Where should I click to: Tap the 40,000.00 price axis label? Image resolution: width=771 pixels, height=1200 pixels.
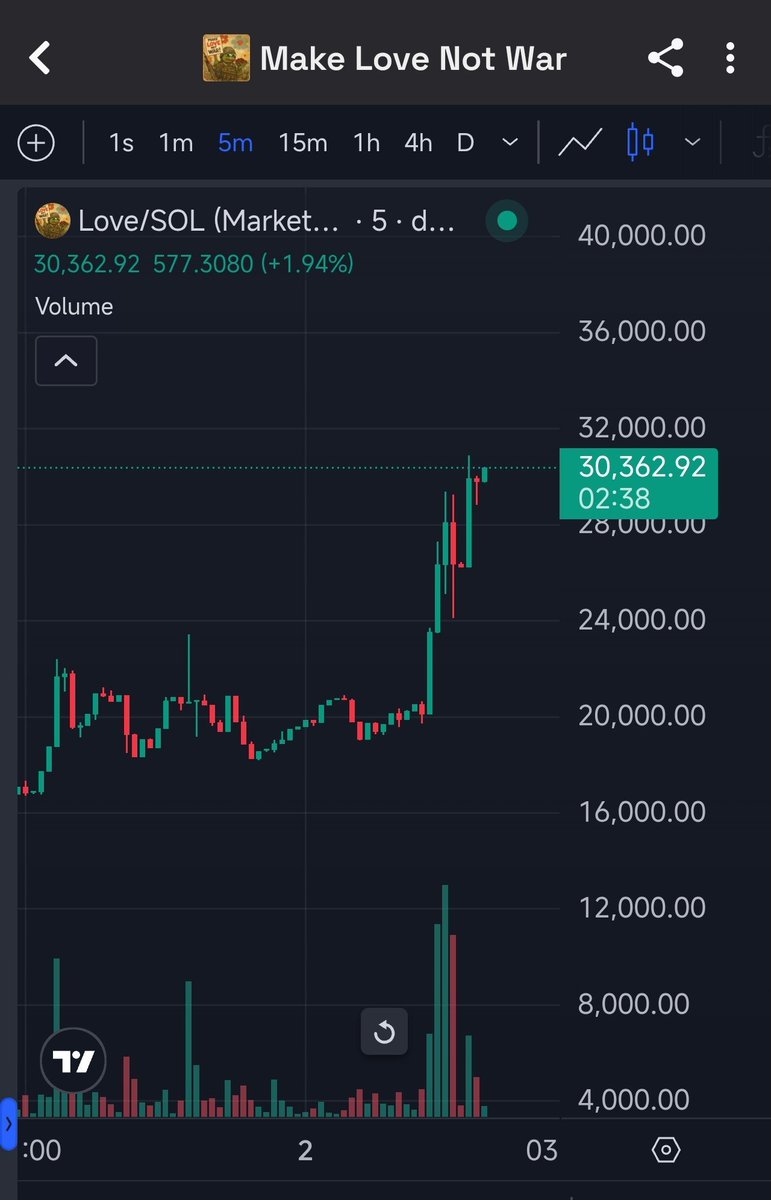pyautogui.click(x=642, y=236)
